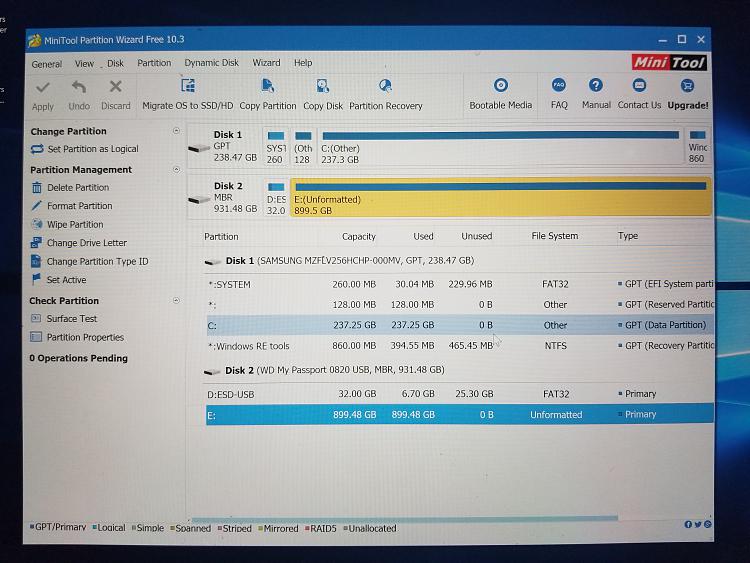
Task: Click the Contact Us icon
Action: pyautogui.click(x=639, y=86)
